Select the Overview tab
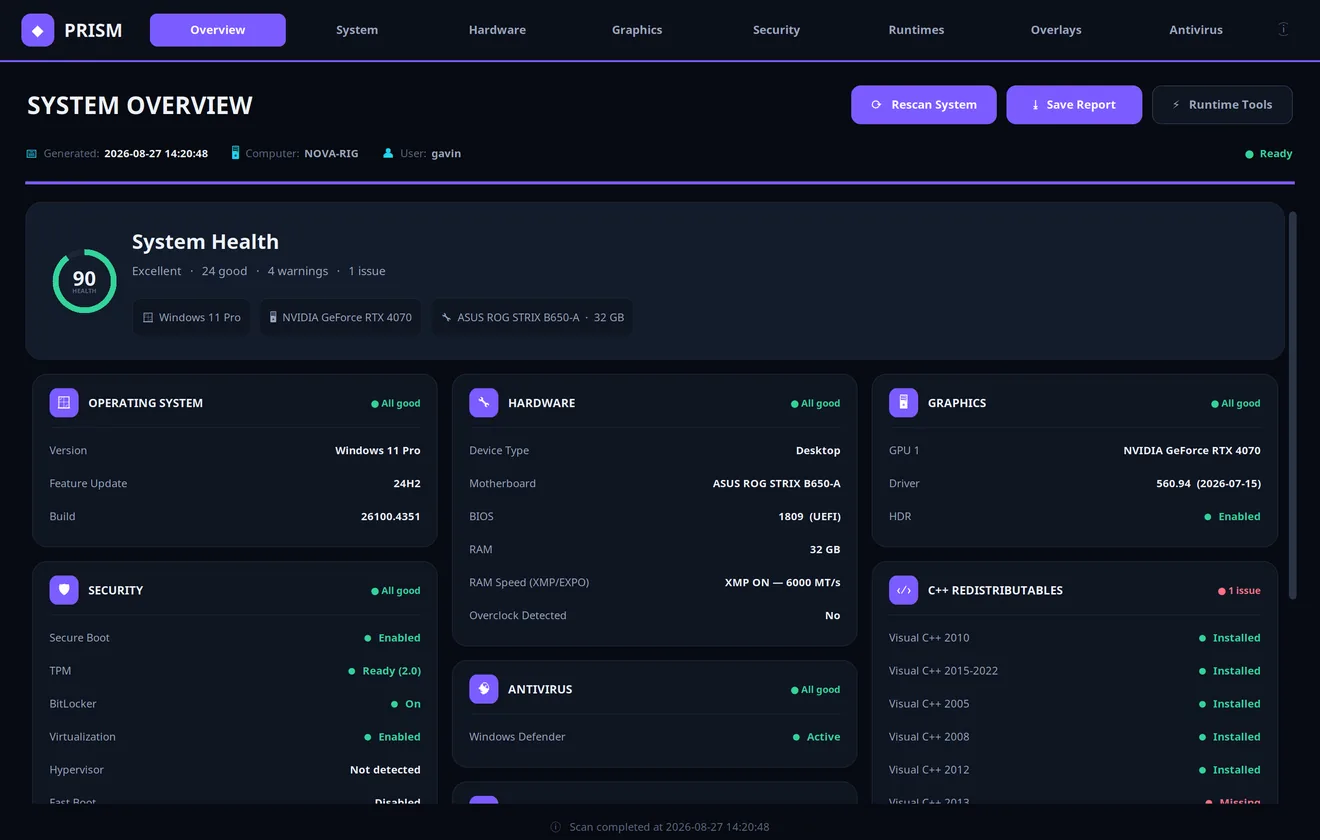 pos(218,30)
